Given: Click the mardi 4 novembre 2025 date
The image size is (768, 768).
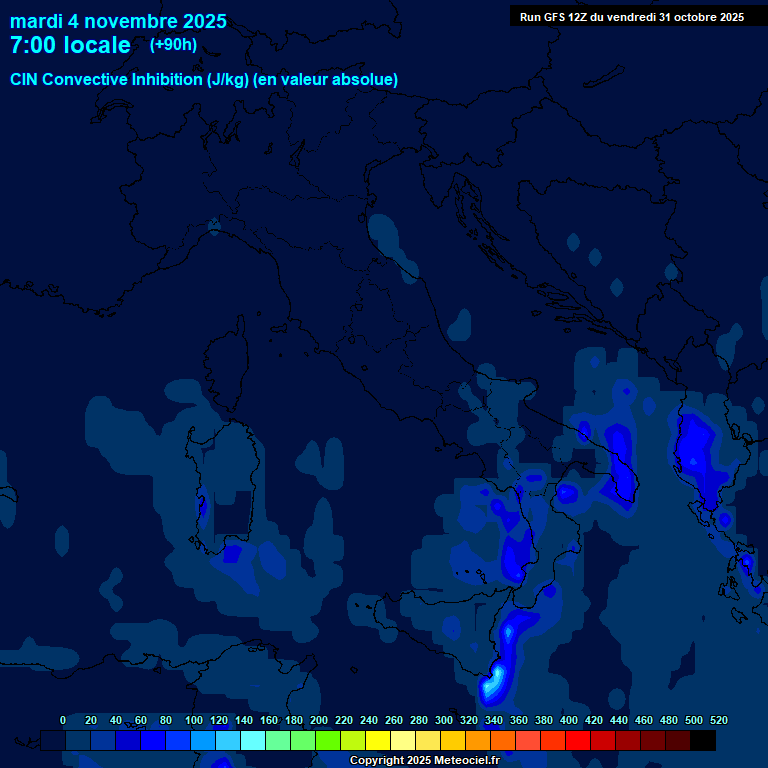Looking at the screenshot, I should 118,21.
